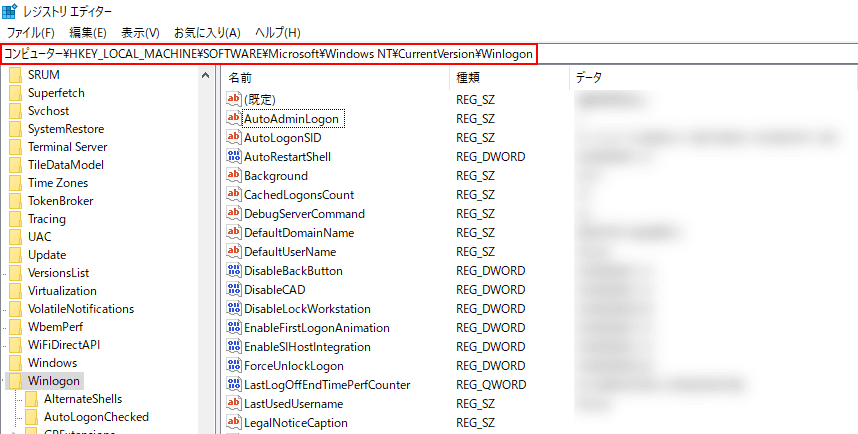This screenshot has height=434, width=858.
Task: Select the UAC key
Action: click(x=39, y=237)
